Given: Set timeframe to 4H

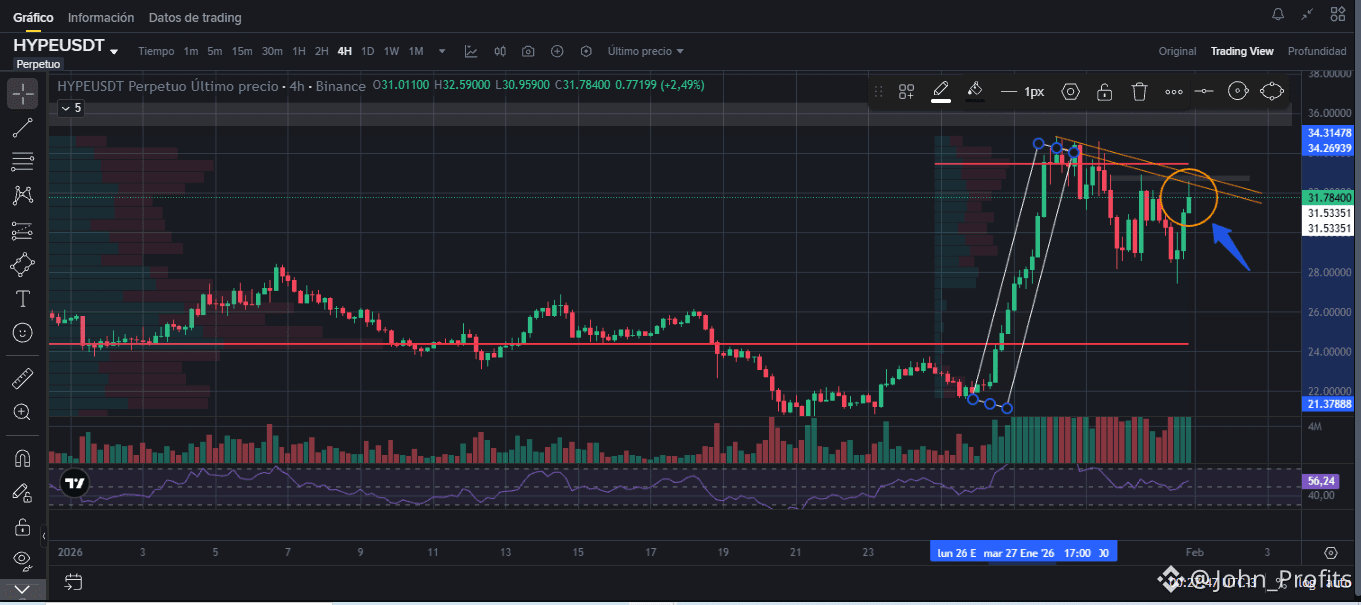Looking at the screenshot, I should (345, 51).
